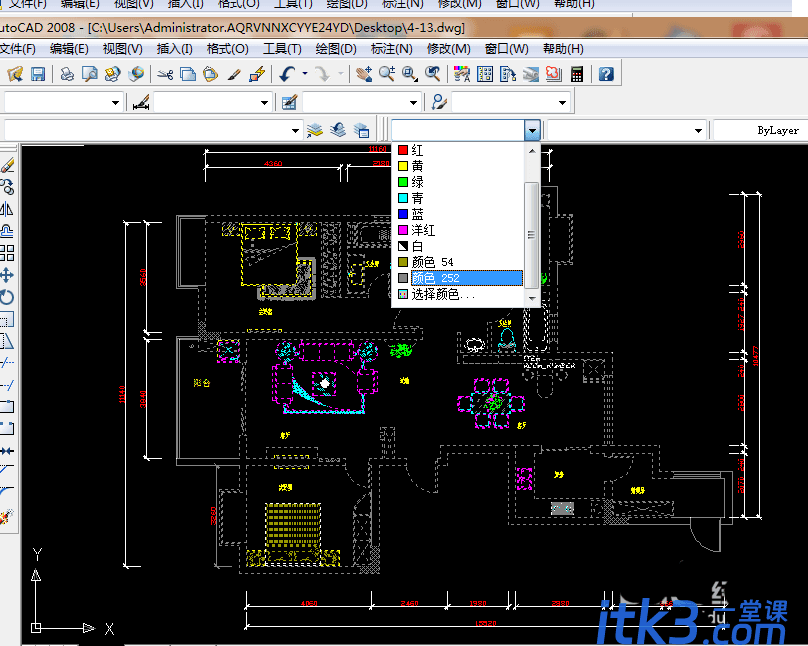Image resolution: width=808 pixels, height=646 pixels.
Task: Select 颜色 252 in the color list
Action: (x=460, y=278)
